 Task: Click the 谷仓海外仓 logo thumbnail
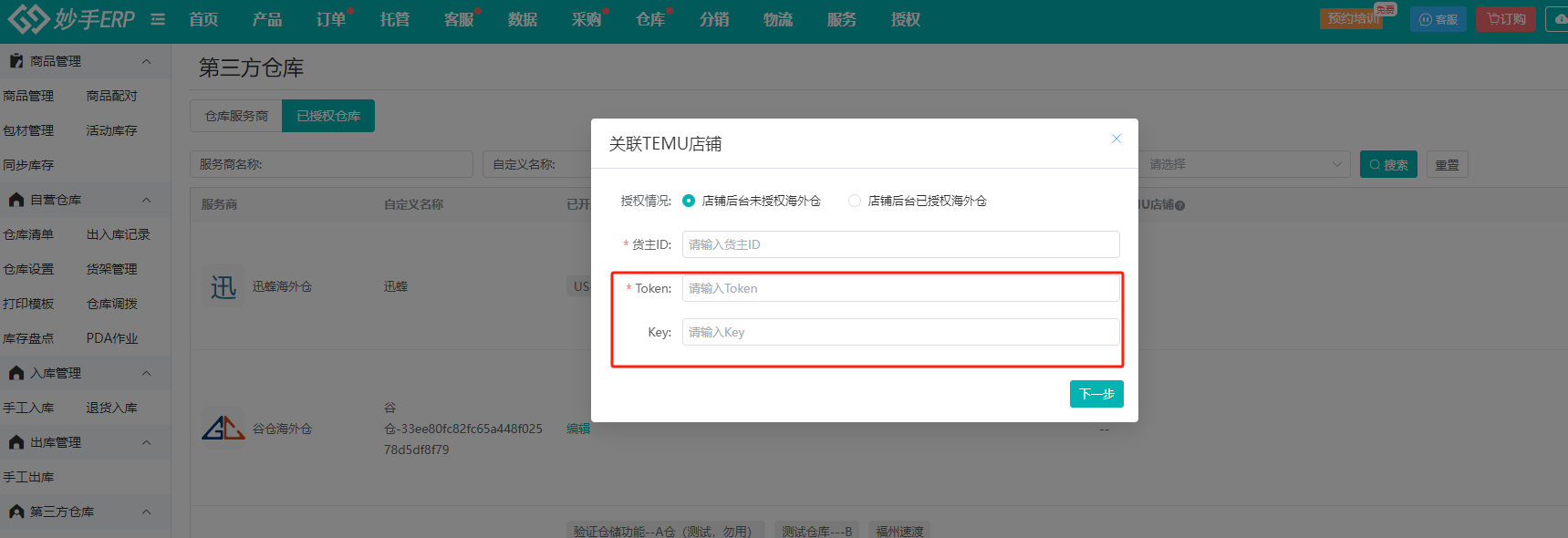click(223, 428)
